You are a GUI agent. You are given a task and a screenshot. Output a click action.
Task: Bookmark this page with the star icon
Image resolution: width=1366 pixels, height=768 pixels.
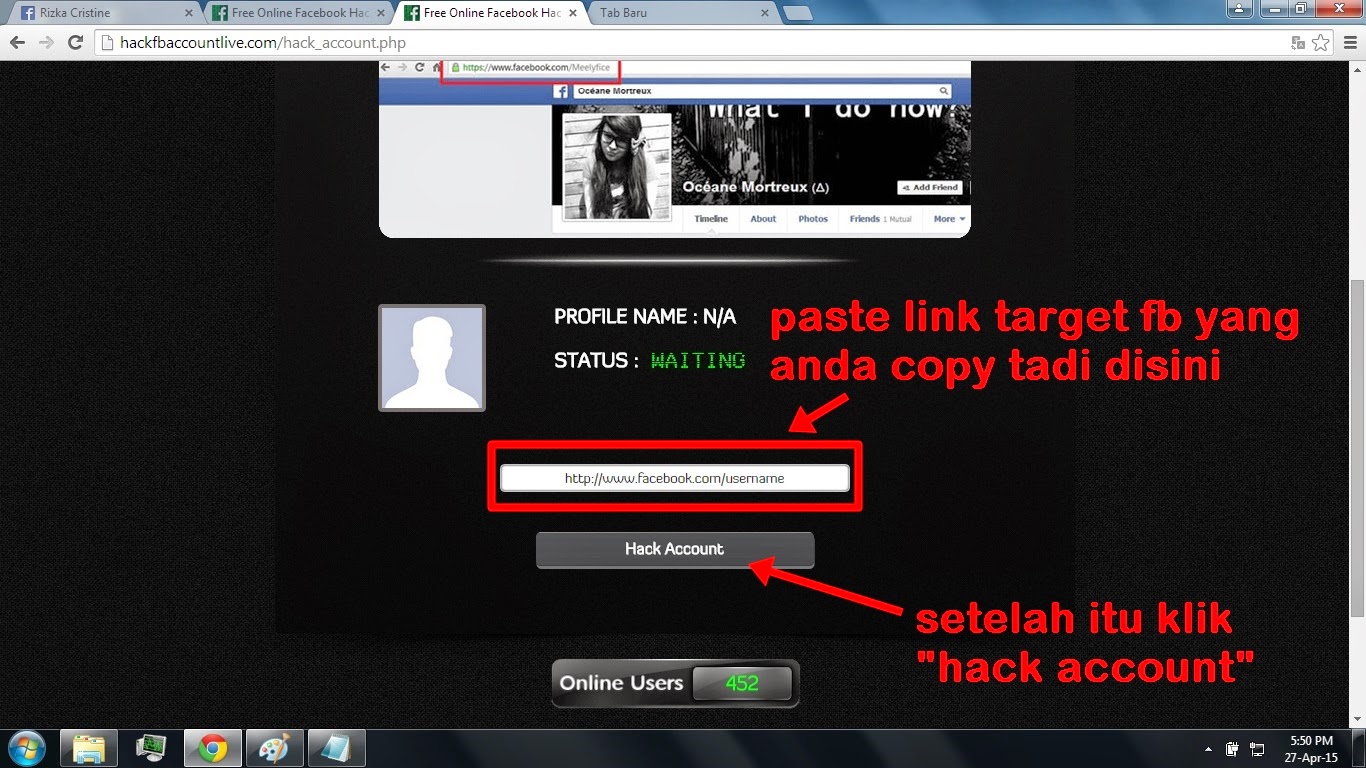(1320, 43)
